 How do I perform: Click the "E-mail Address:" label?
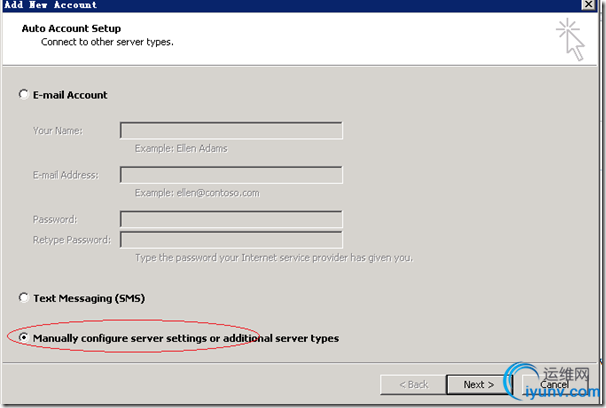coord(65,175)
